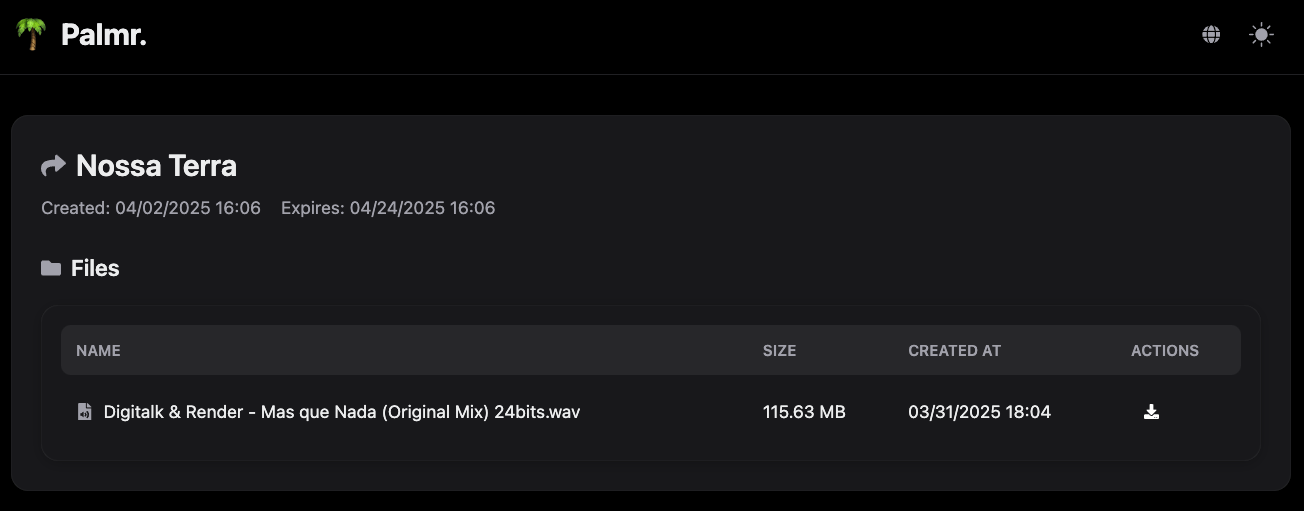Click the palm tree logo icon
The height and width of the screenshot is (511, 1304).
pyautogui.click(x=31, y=35)
